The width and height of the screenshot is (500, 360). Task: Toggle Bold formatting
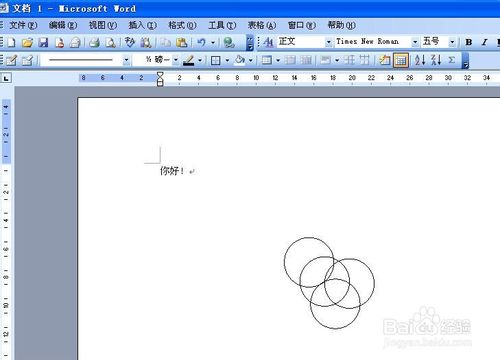pyautogui.click(x=469, y=42)
